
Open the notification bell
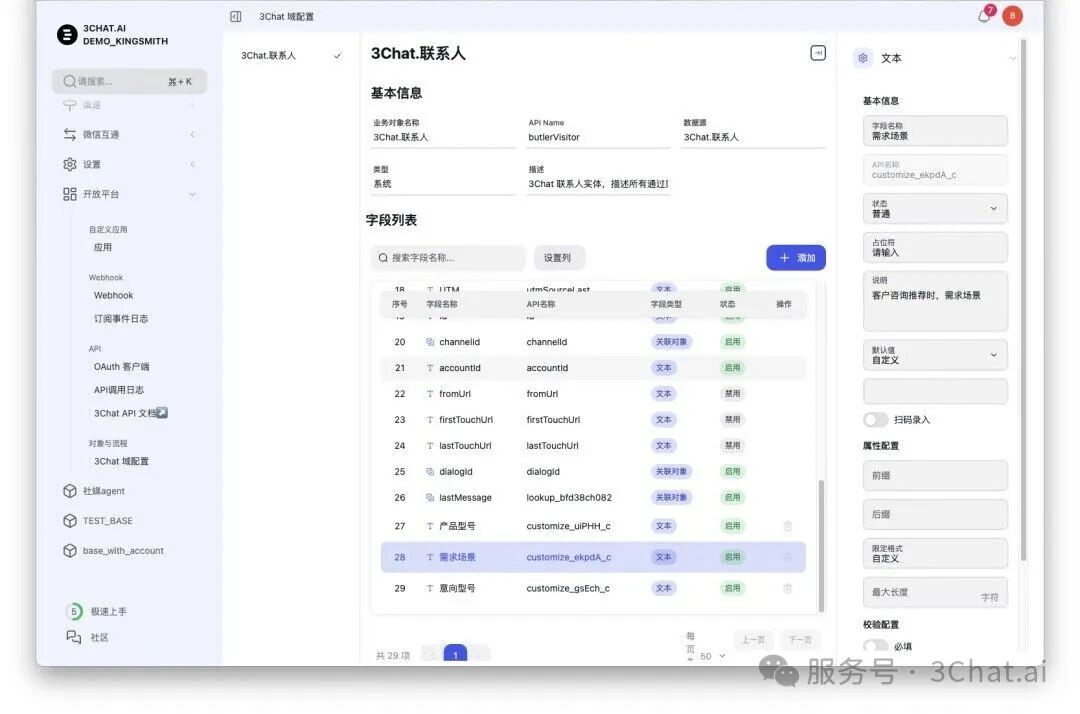click(984, 17)
